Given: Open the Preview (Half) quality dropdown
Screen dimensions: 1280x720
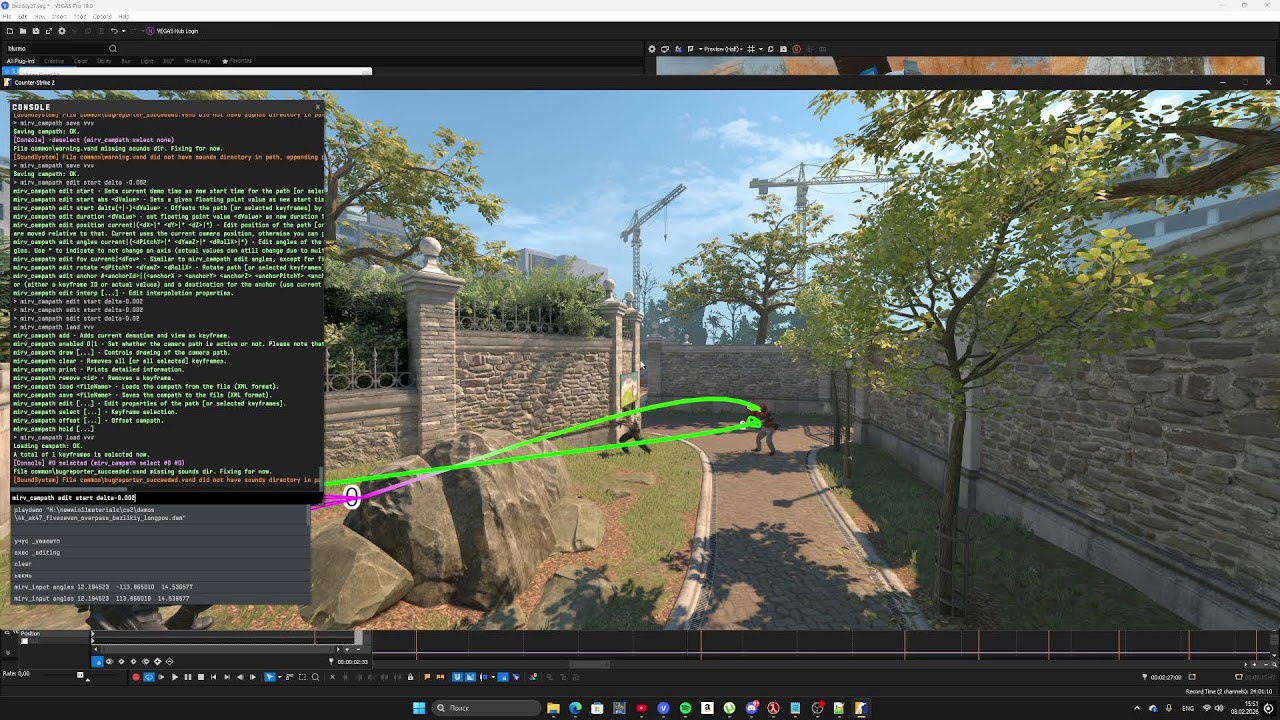Looking at the screenshot, I should [x=722, y=49].
